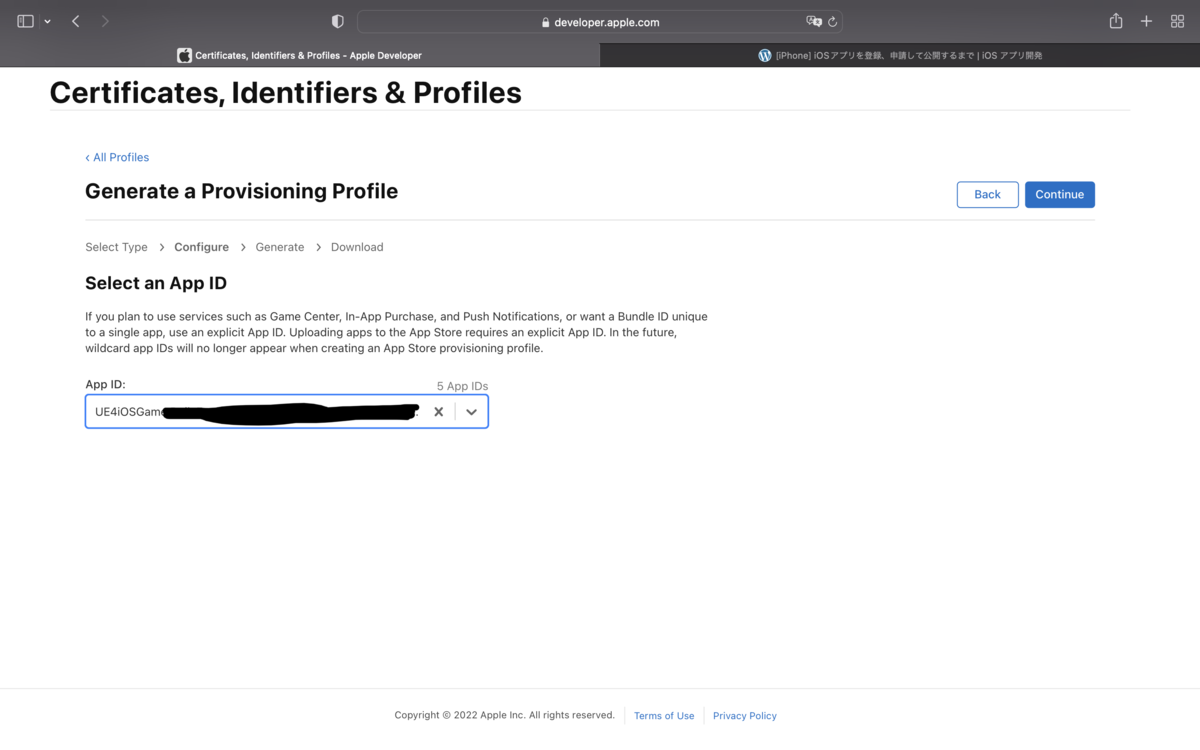Click the Continue button
Image resolution: width=1200 pixels, height=750 pixels.
coord(1060,194)
